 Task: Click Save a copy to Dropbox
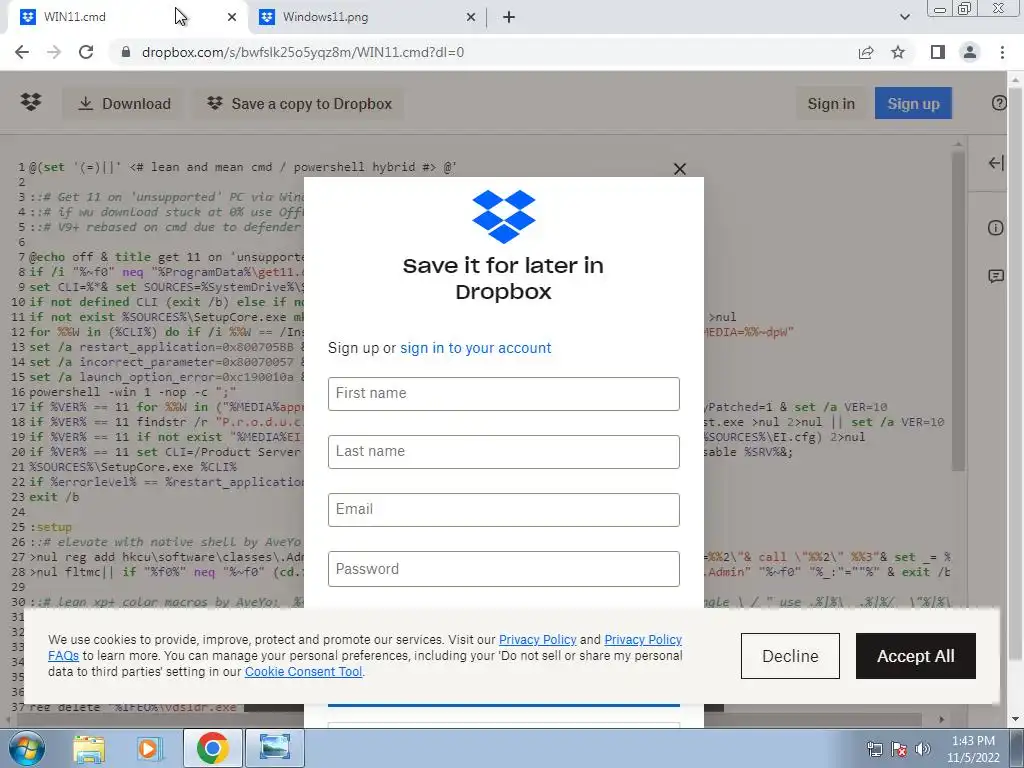(x=299, y=104)
